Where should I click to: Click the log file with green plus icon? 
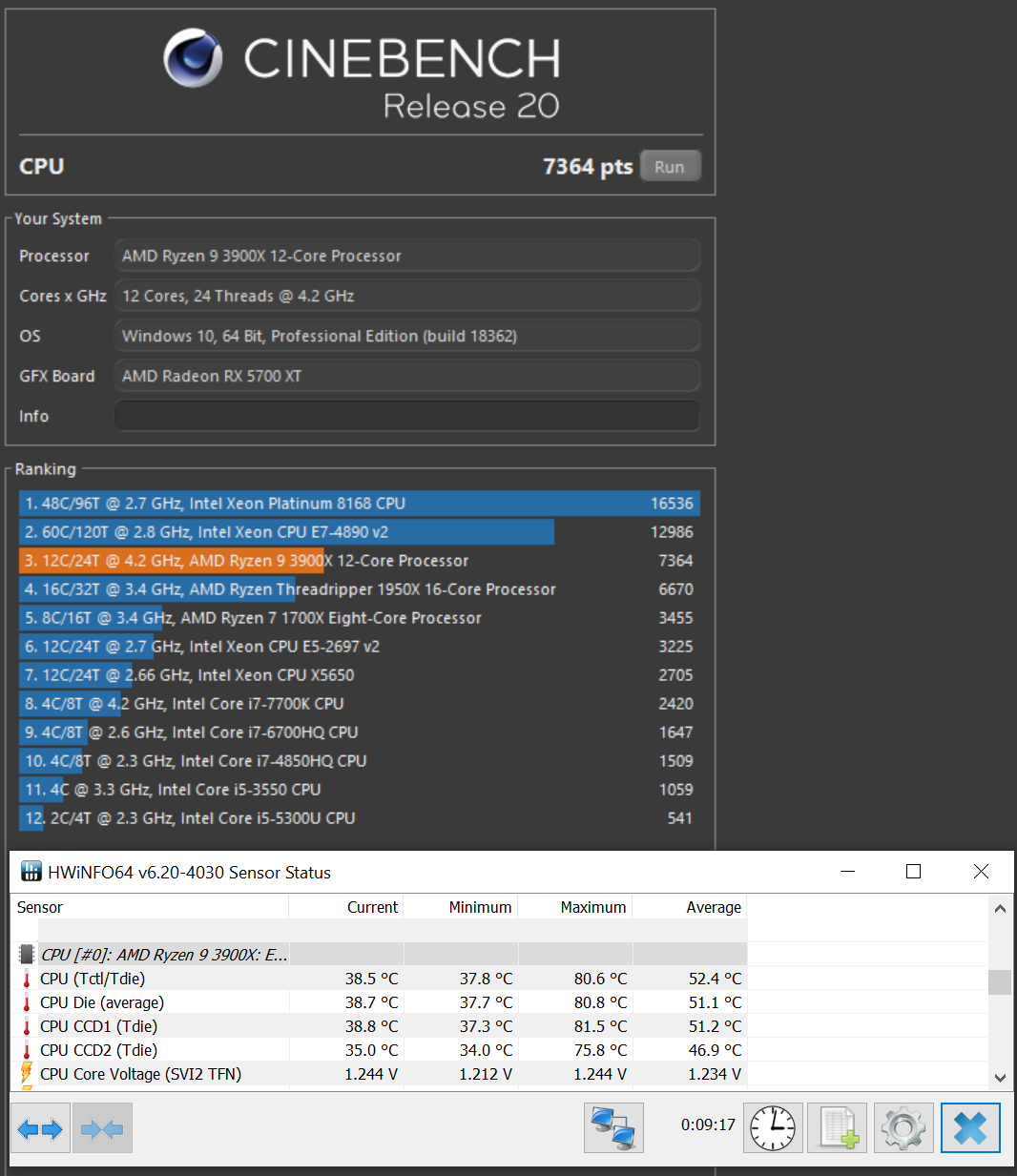838,1128
